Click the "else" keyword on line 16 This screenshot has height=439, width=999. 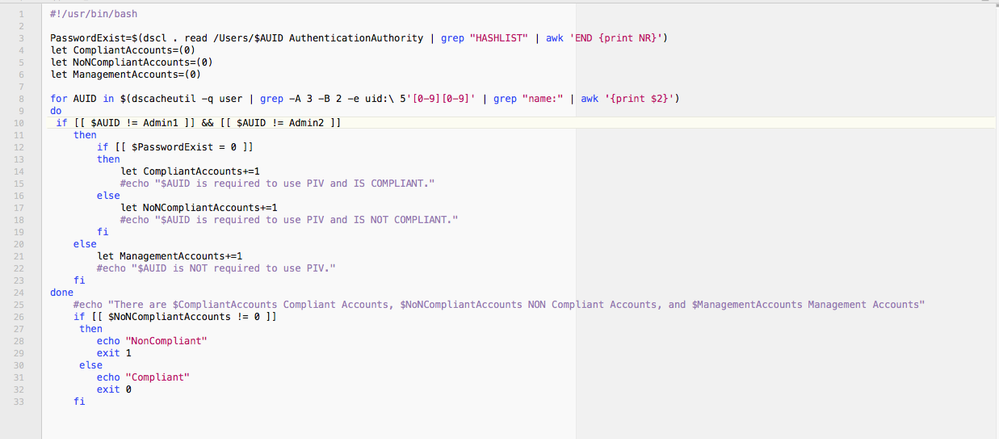[x=108, y=196]
